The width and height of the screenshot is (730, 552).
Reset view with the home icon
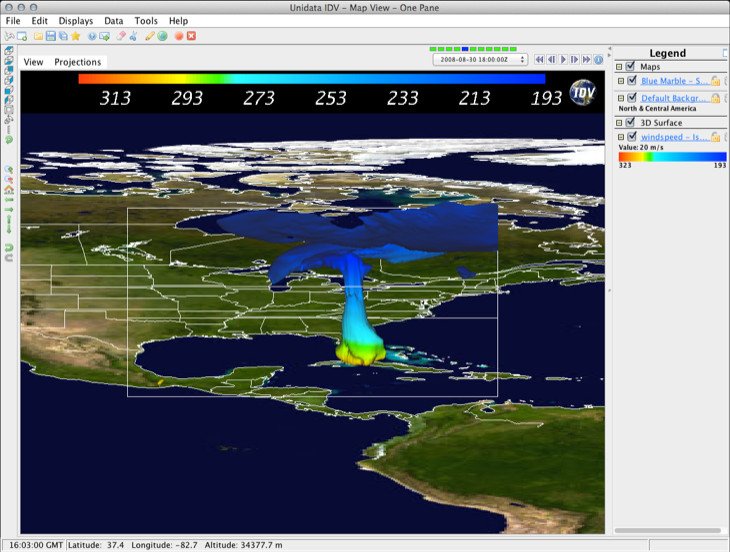tap(9, 189)
